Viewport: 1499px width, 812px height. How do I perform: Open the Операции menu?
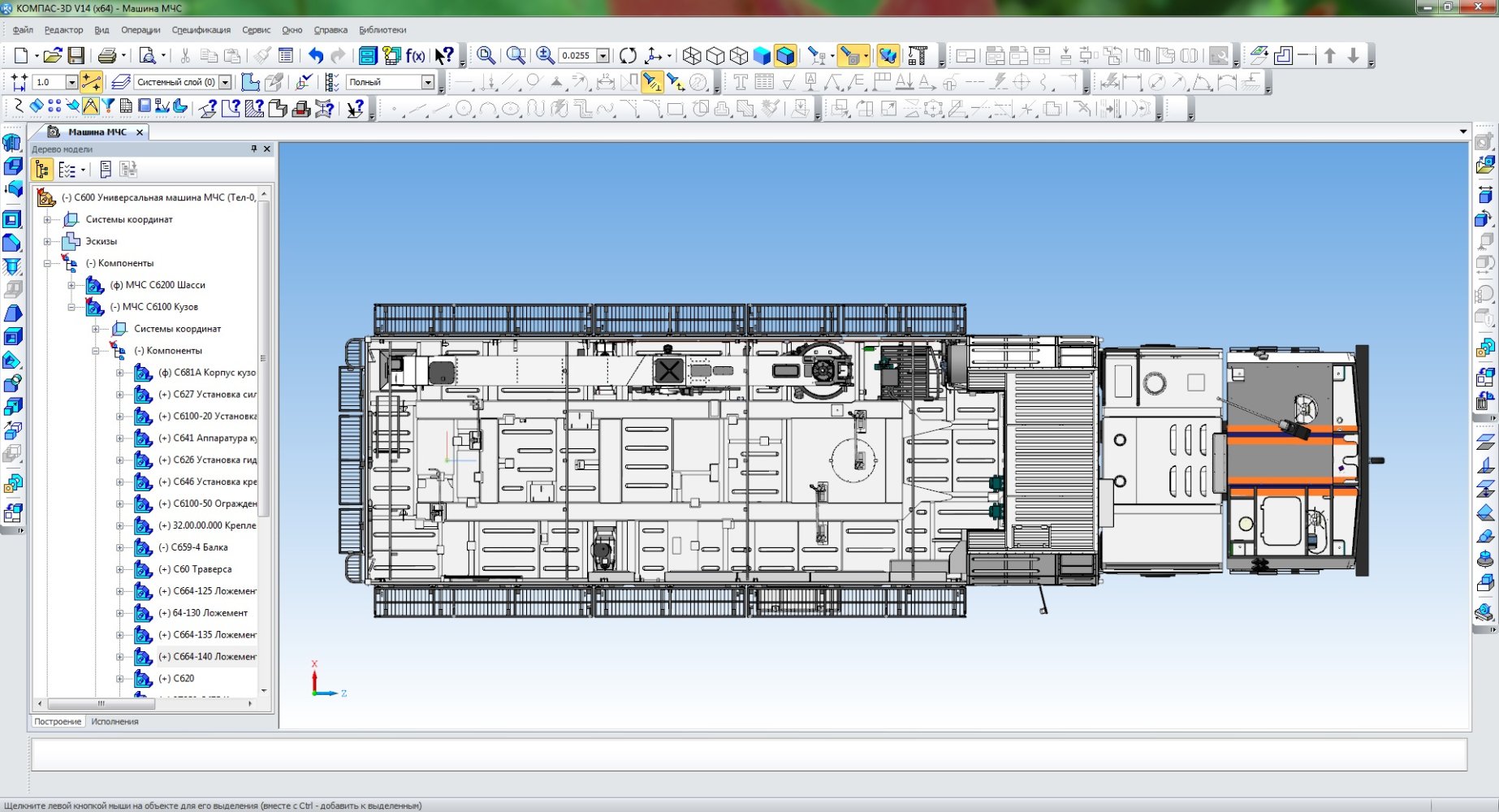140,30
